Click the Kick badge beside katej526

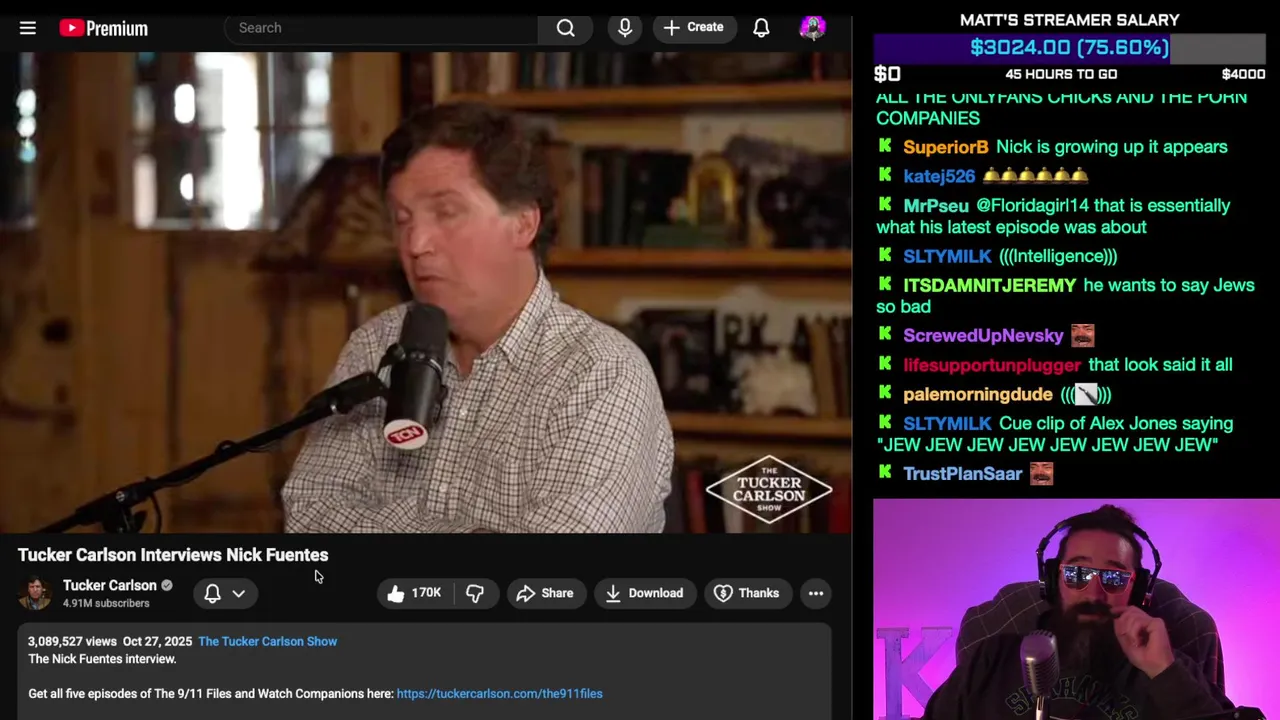(885, 175)
